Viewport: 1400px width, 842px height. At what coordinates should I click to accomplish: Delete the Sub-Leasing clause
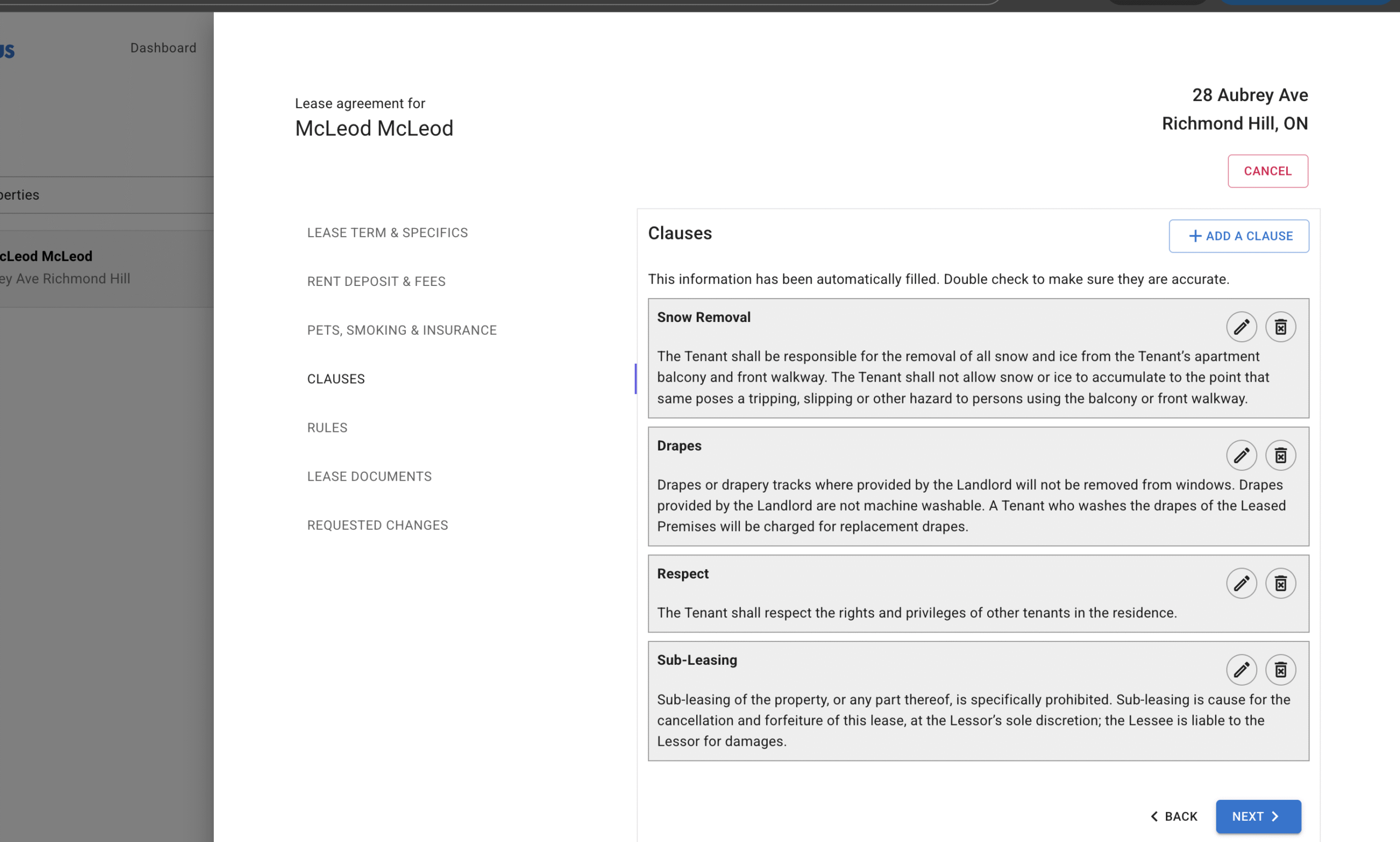click(x=1280, y=670)
